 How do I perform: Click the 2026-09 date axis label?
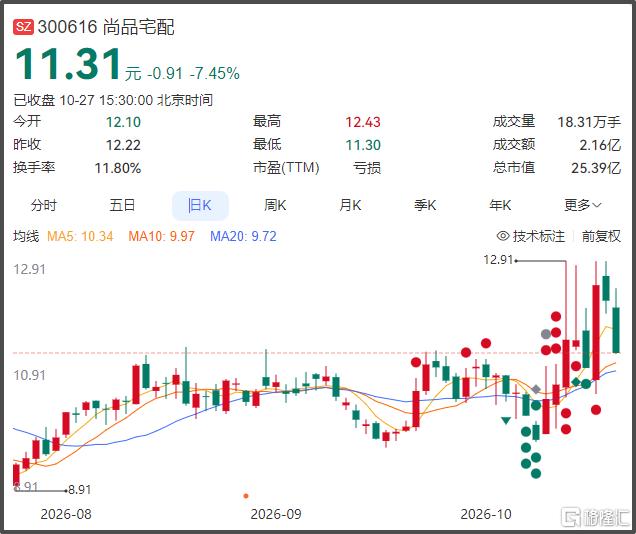coord(276,514)
